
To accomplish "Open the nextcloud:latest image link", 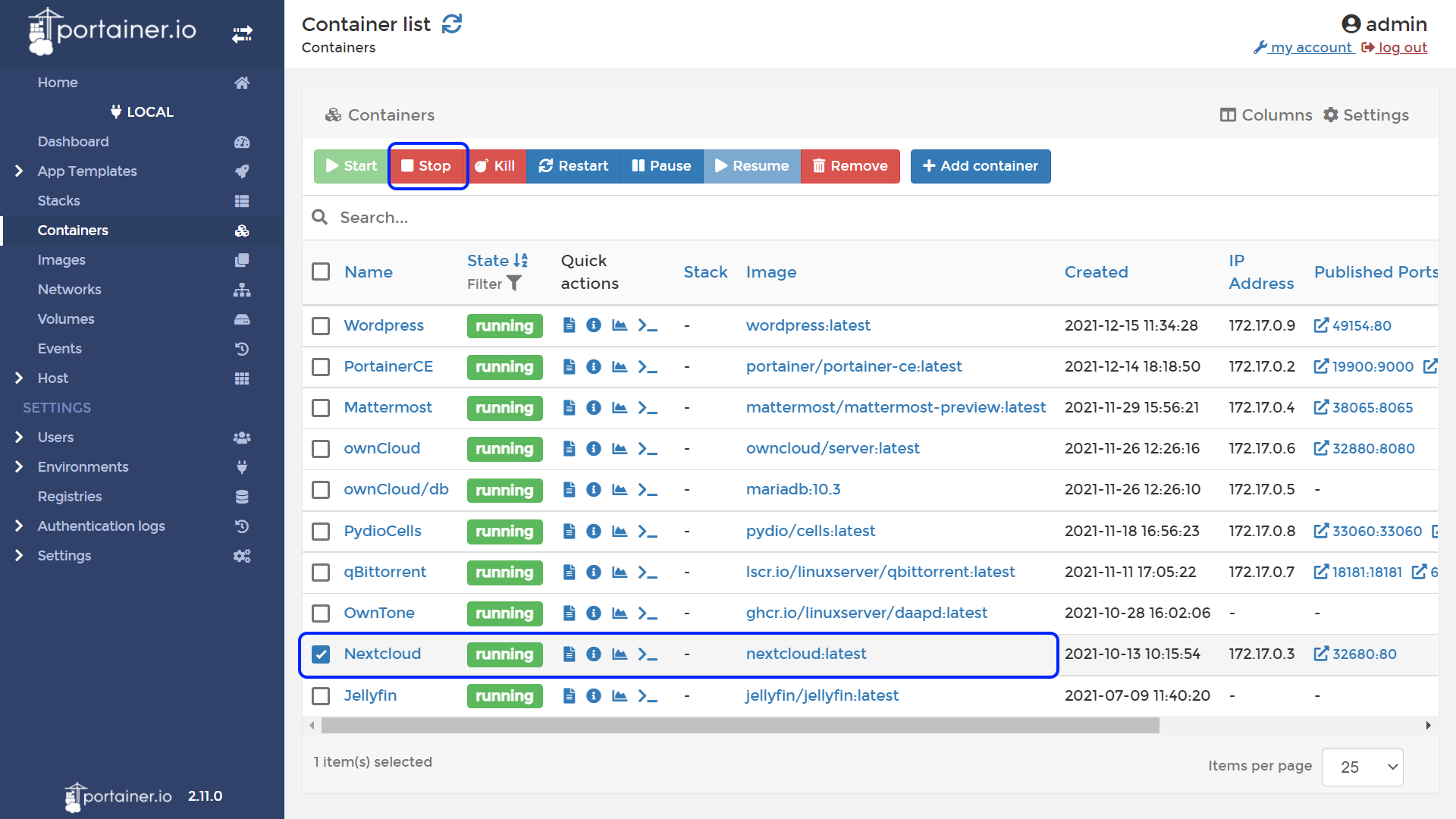I will point(806,654).
